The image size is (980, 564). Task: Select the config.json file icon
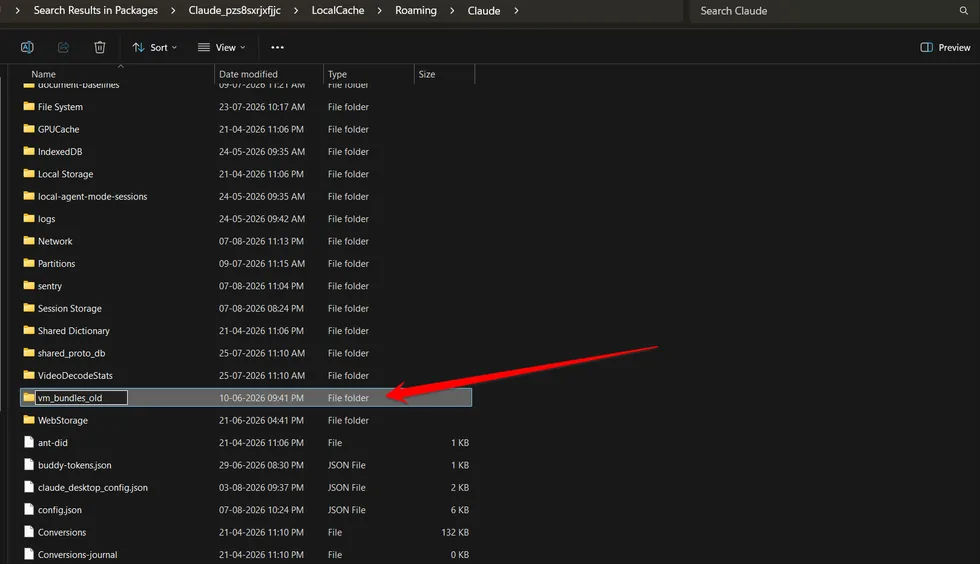point(29,510)
